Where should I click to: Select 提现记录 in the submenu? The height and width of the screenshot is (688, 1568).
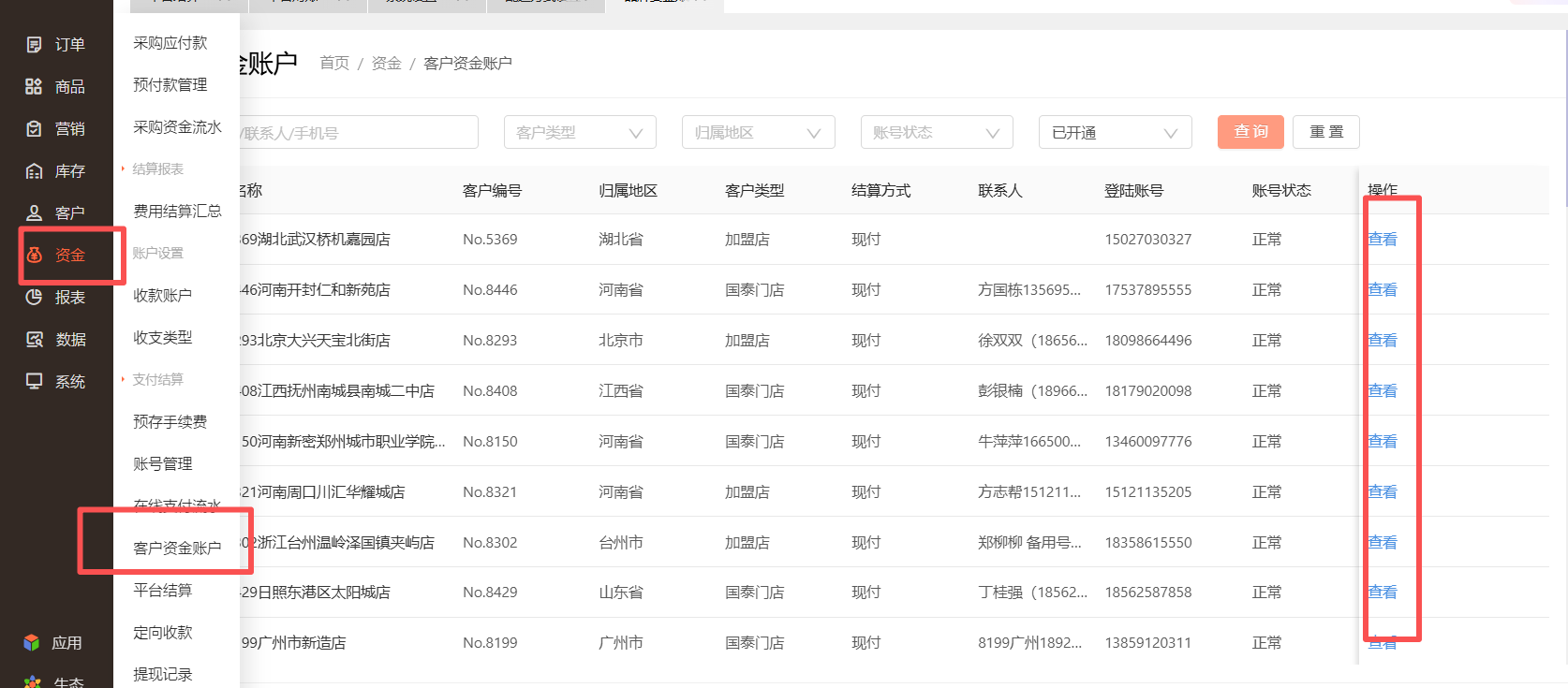click(x=163, y=674)
